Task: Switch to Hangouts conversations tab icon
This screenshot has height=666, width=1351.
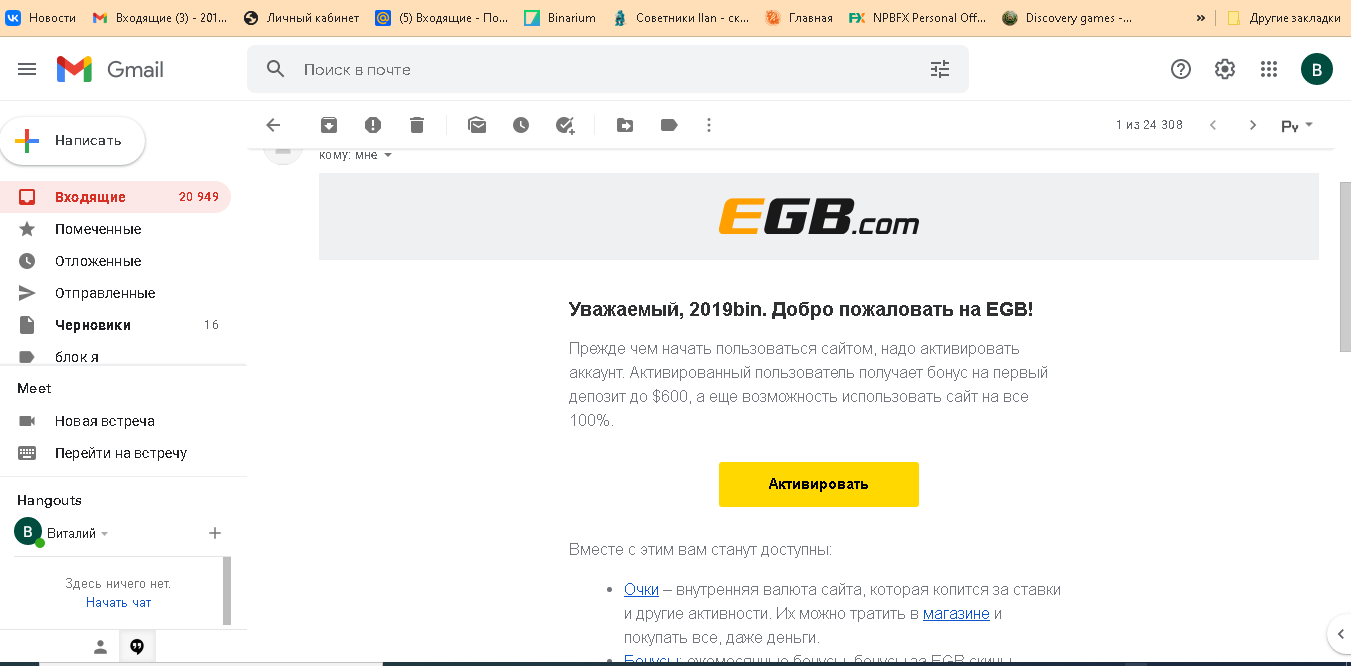Action: pyautogui.click(x=137, y=647)
